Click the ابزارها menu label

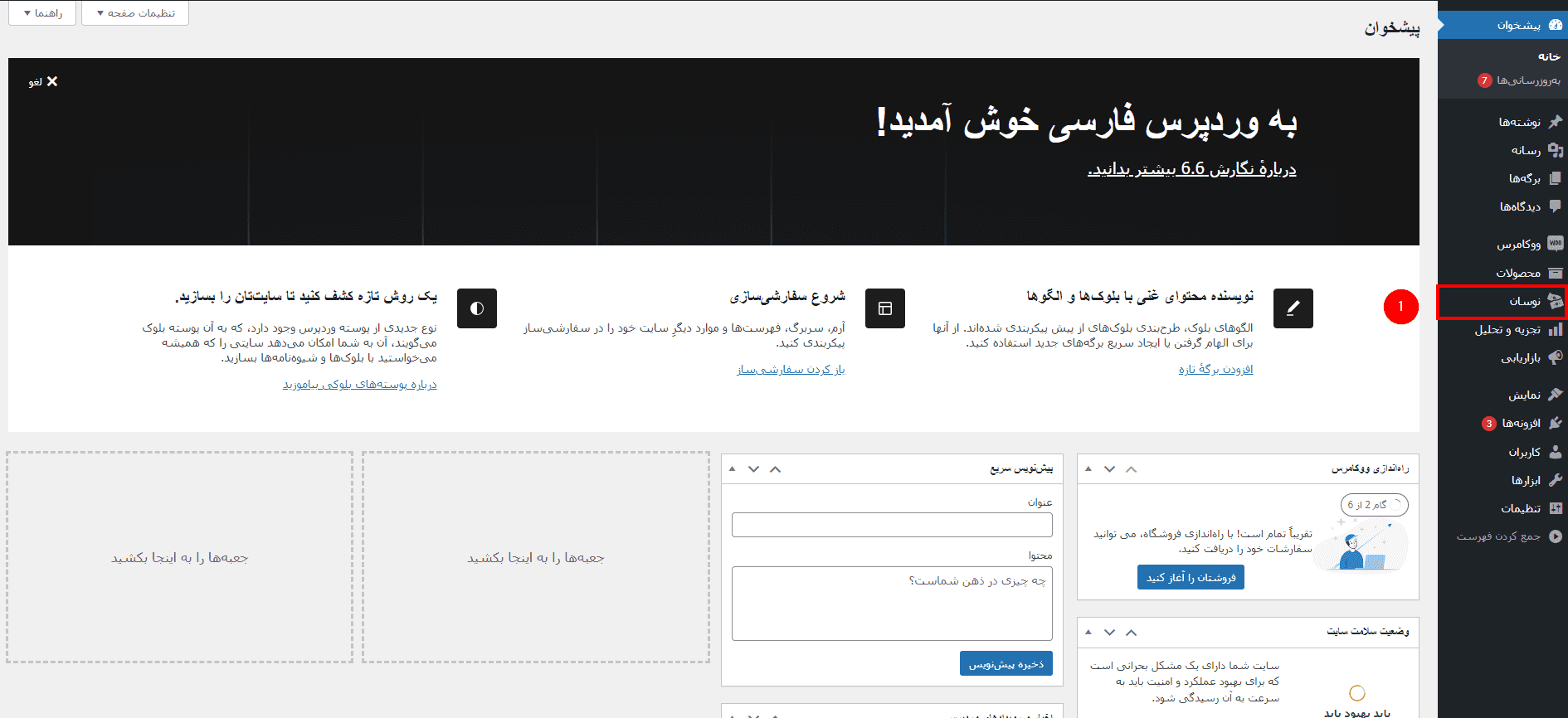point(1527,480)
